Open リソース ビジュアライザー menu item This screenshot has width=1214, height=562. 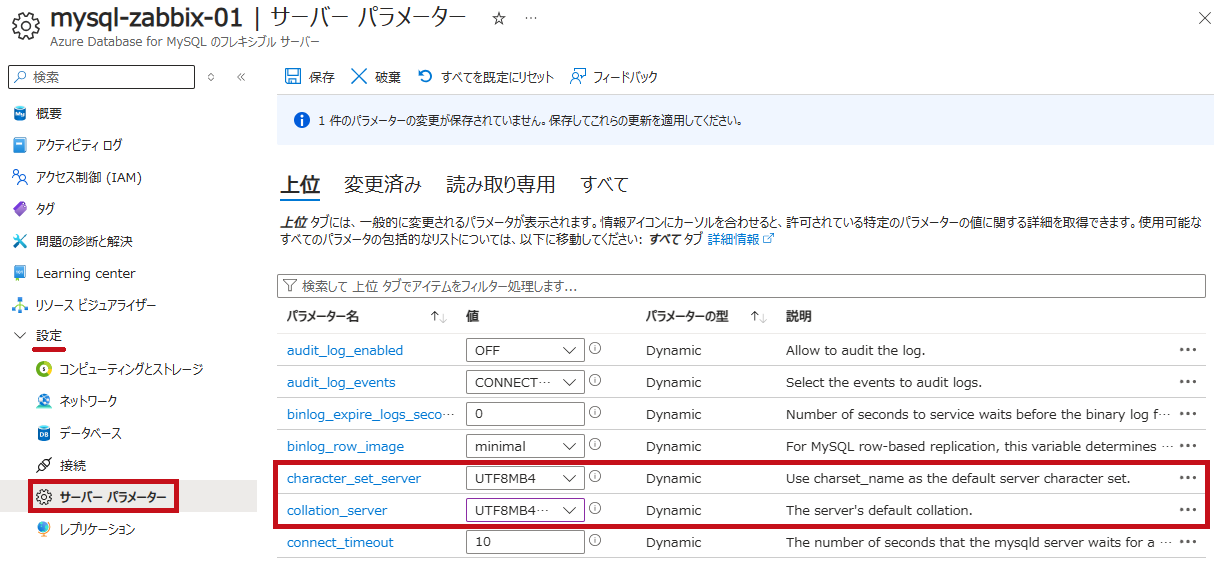[96, 305]
